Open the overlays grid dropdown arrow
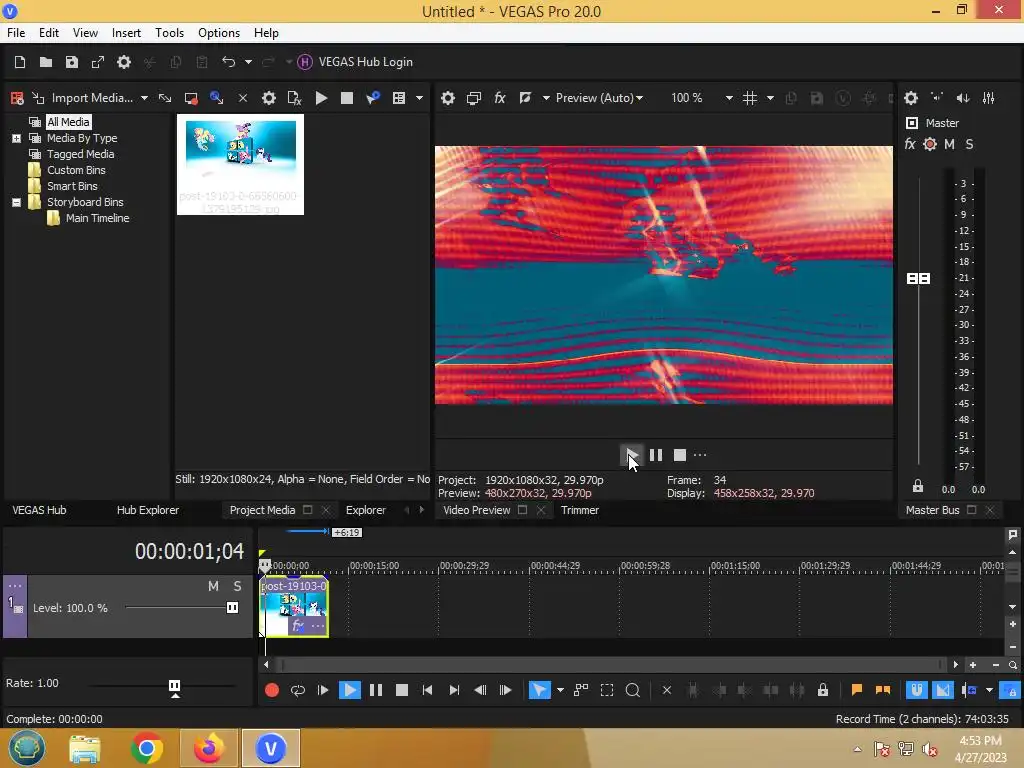1024x768 pixels. click(771, 98)
